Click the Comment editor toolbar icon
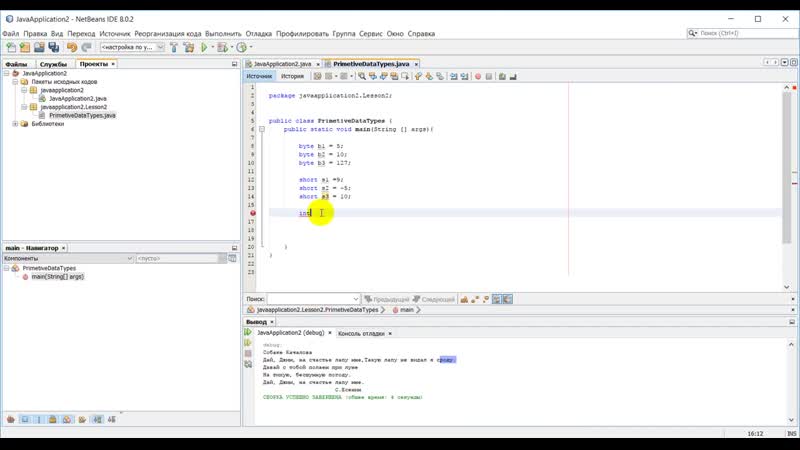The image size is (800, 450). 502,77
